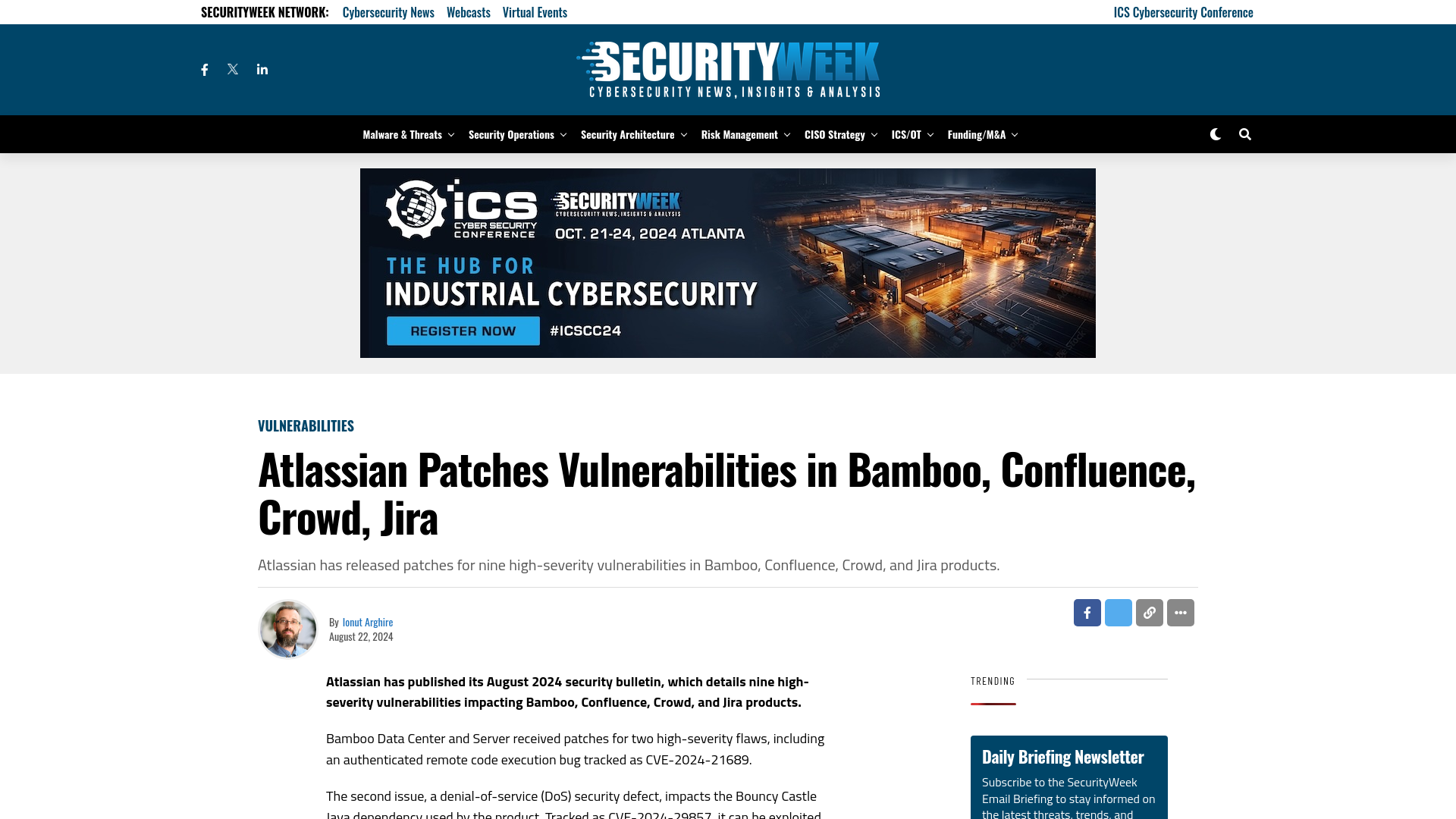Toggle dark mode with moon icon
Screen dimensions: 1456x819
coord(1215,134)
